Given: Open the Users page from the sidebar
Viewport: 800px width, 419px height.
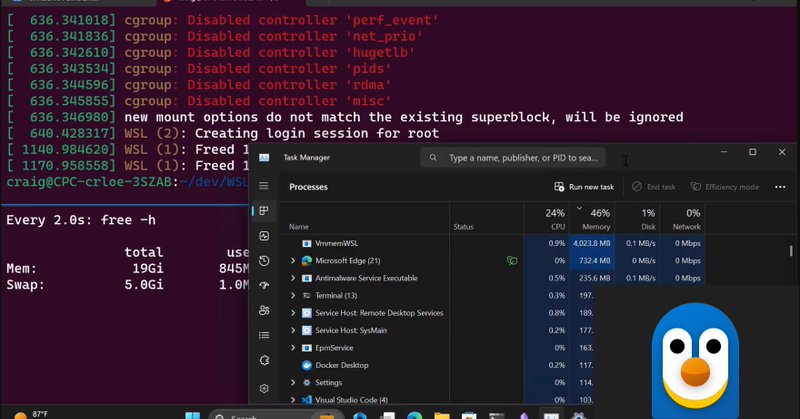Looking at the screenshot, I should coord(264,310).
